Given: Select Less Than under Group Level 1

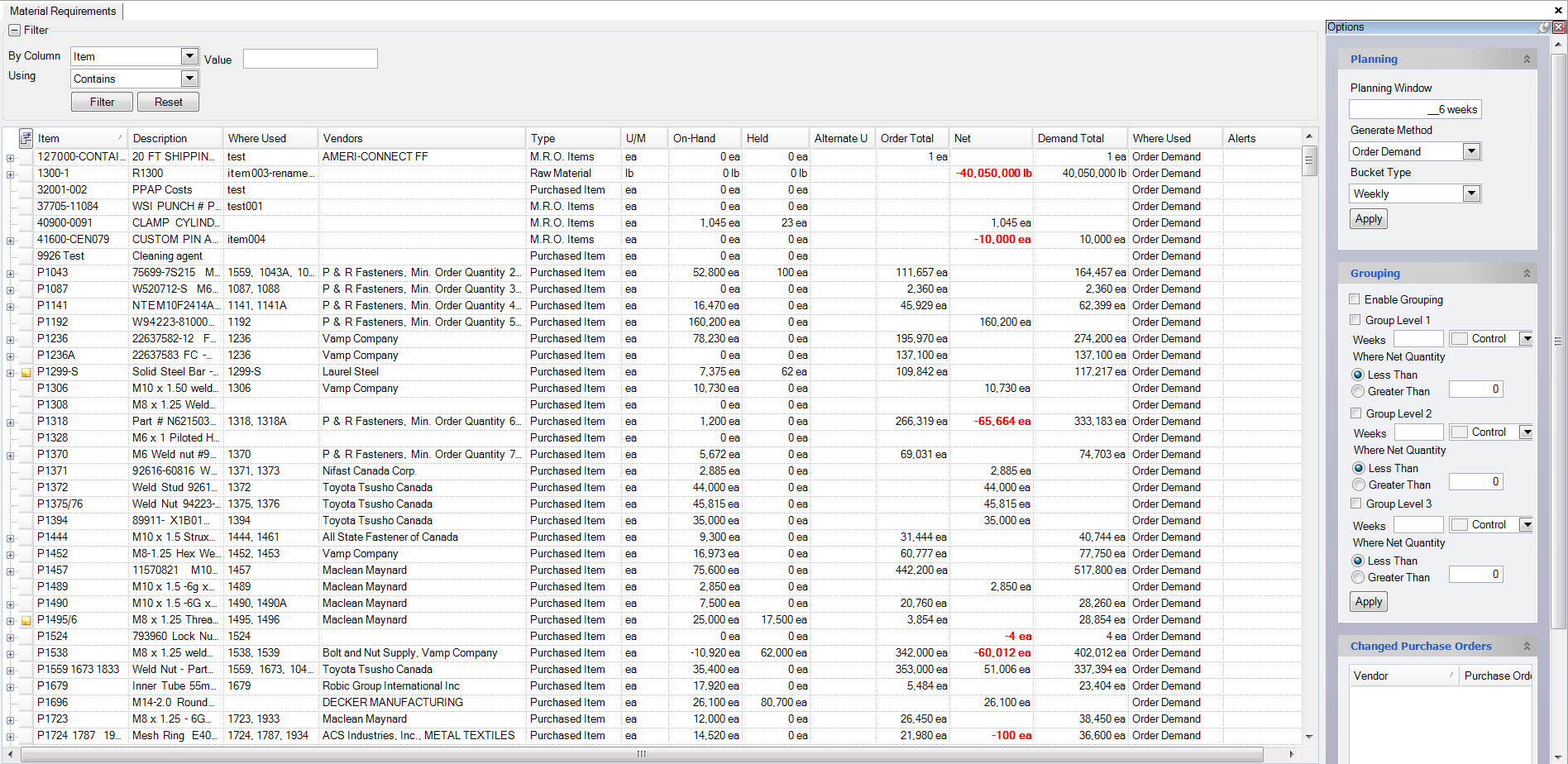Looking at the screenshot, I should [x=1358, y=375].
